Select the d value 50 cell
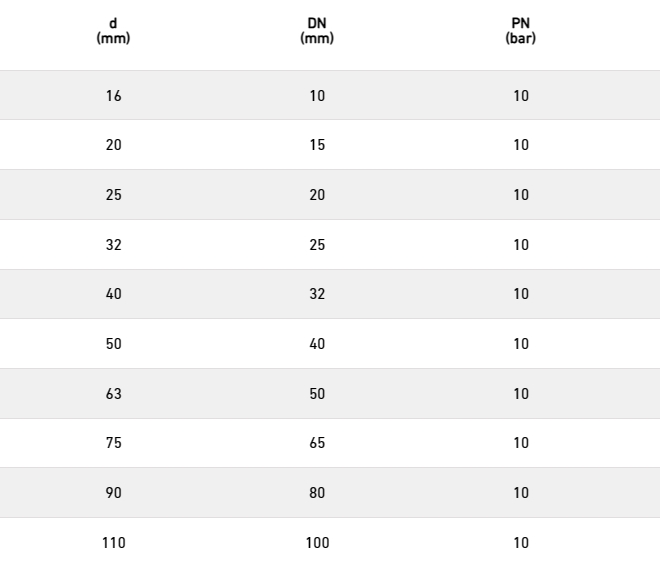Screen dimensions: 660x562 pos(114,344)
